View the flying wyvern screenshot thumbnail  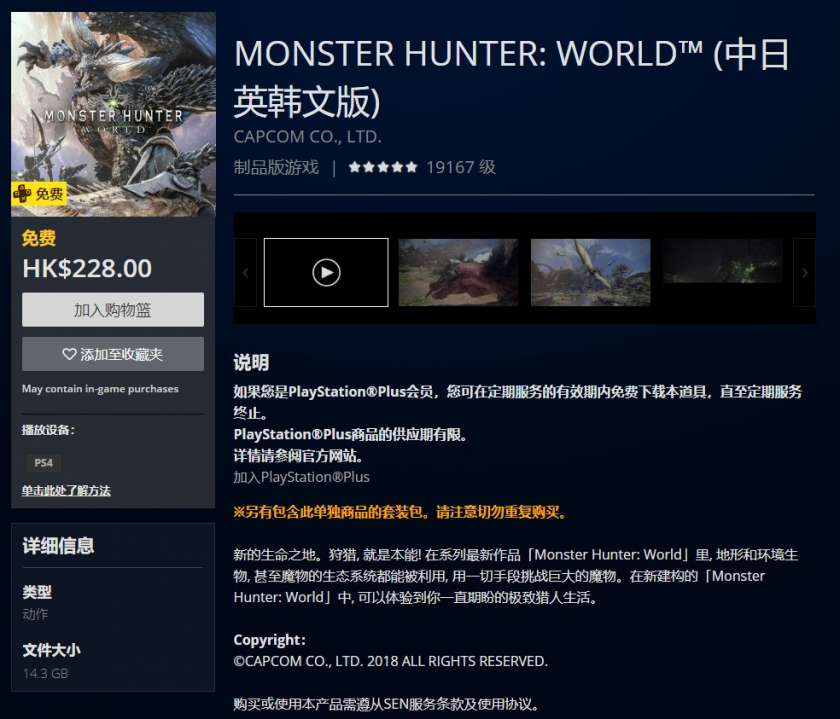click(590, 272)
